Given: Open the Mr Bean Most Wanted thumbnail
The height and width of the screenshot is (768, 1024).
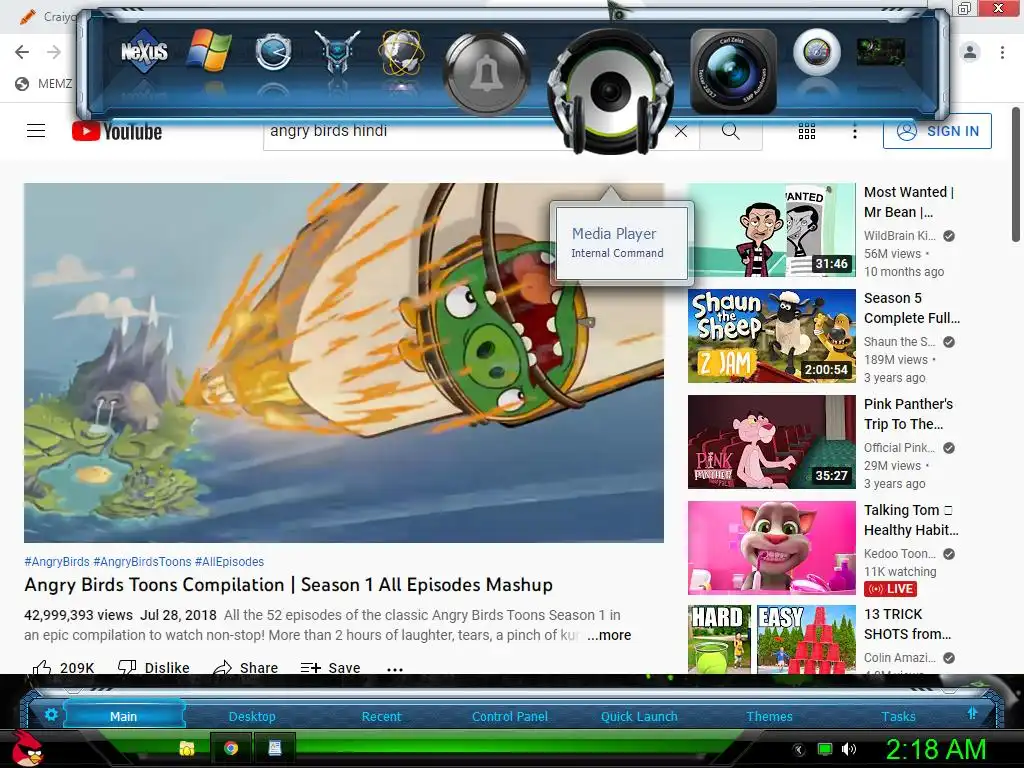Looking at the screenshot, I should [x=771, y=230].
